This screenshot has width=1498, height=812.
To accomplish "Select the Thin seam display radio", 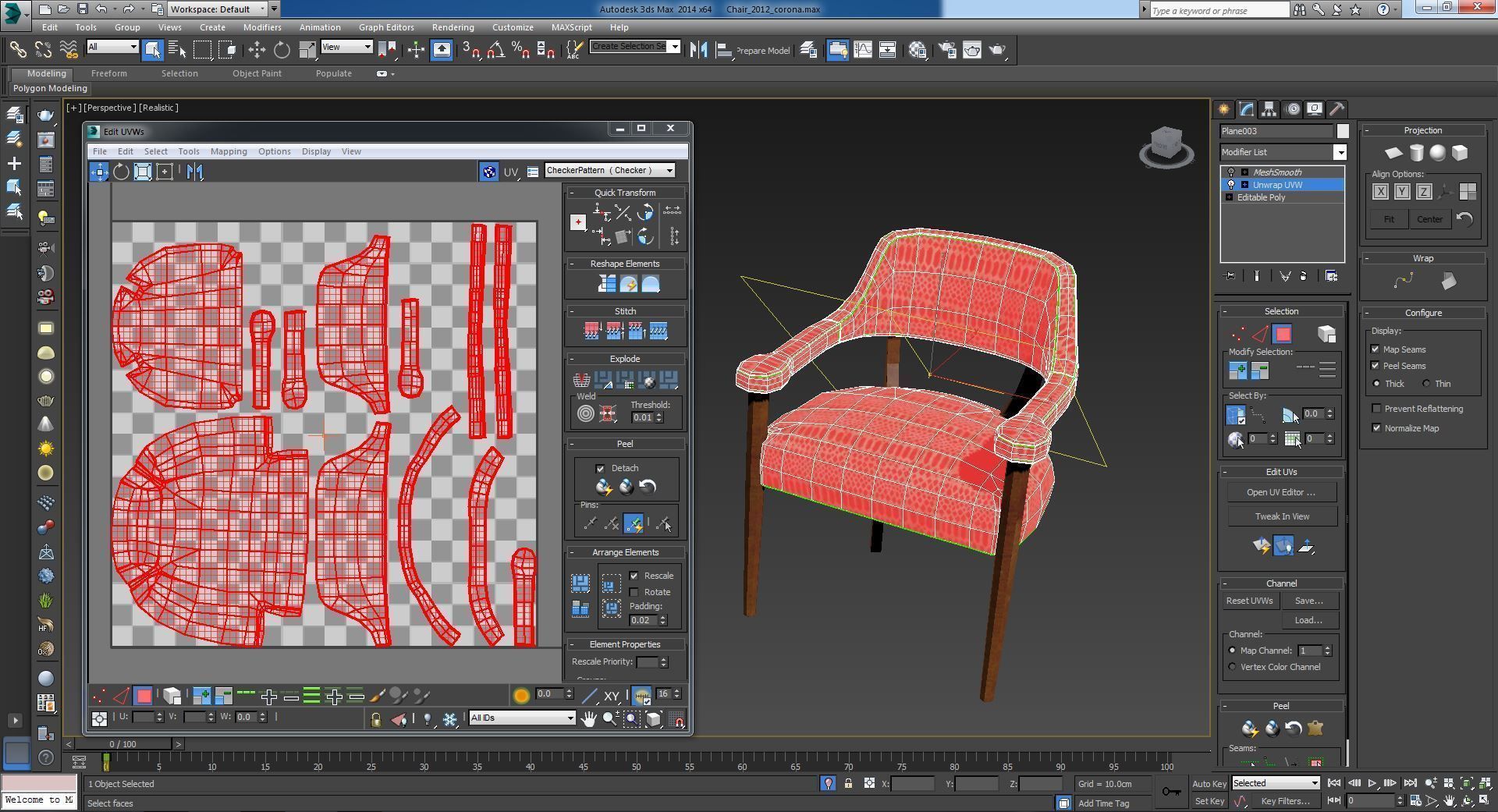I will click(x=1426, y=384).
